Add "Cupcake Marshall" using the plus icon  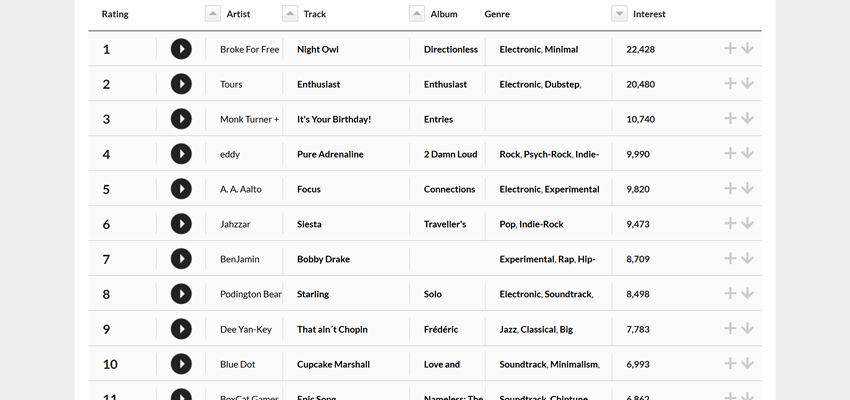730,363
